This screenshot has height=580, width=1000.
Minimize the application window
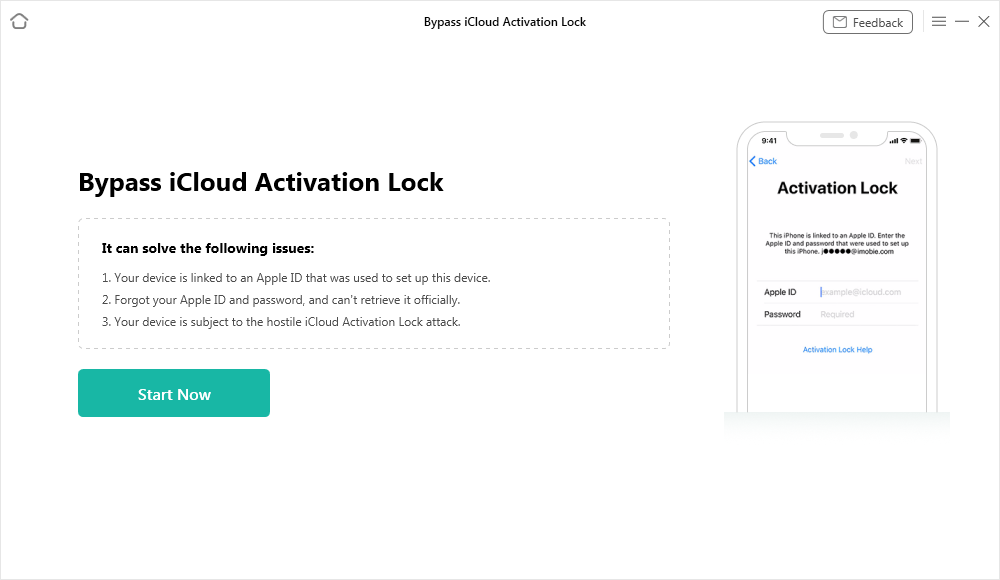(x=962, y=21)
